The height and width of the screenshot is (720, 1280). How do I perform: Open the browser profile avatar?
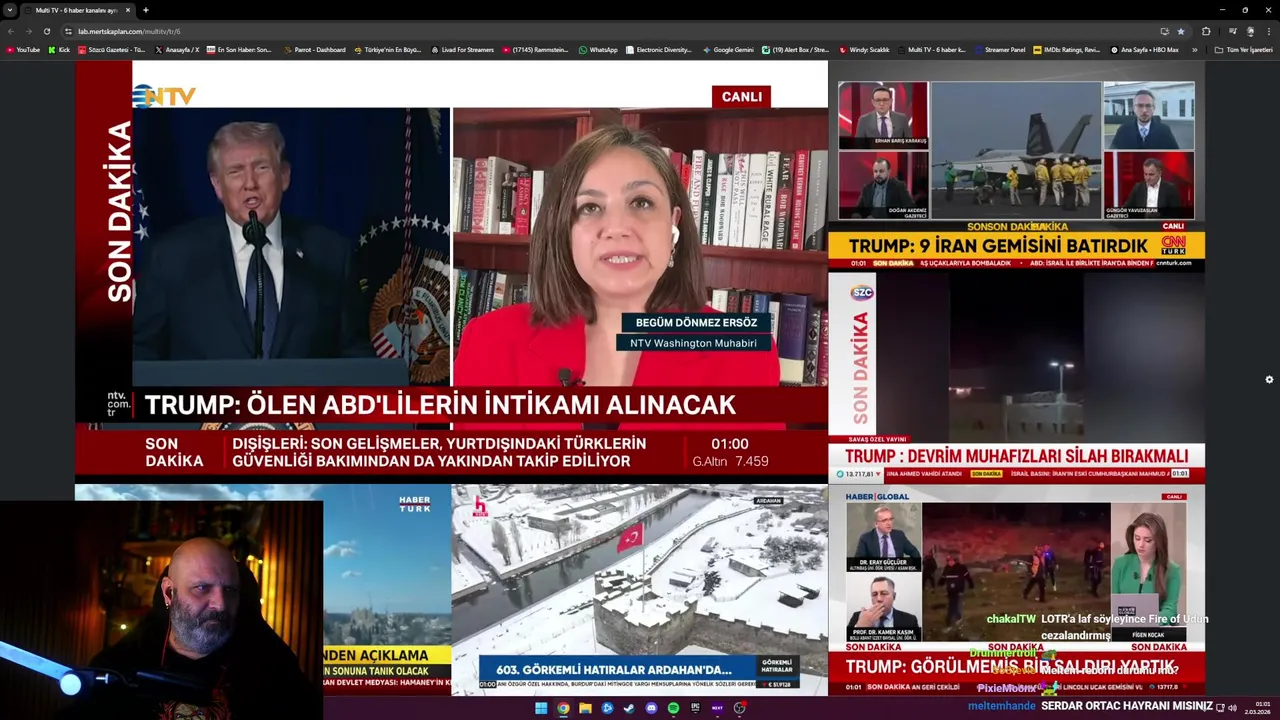coord(1250,31)
